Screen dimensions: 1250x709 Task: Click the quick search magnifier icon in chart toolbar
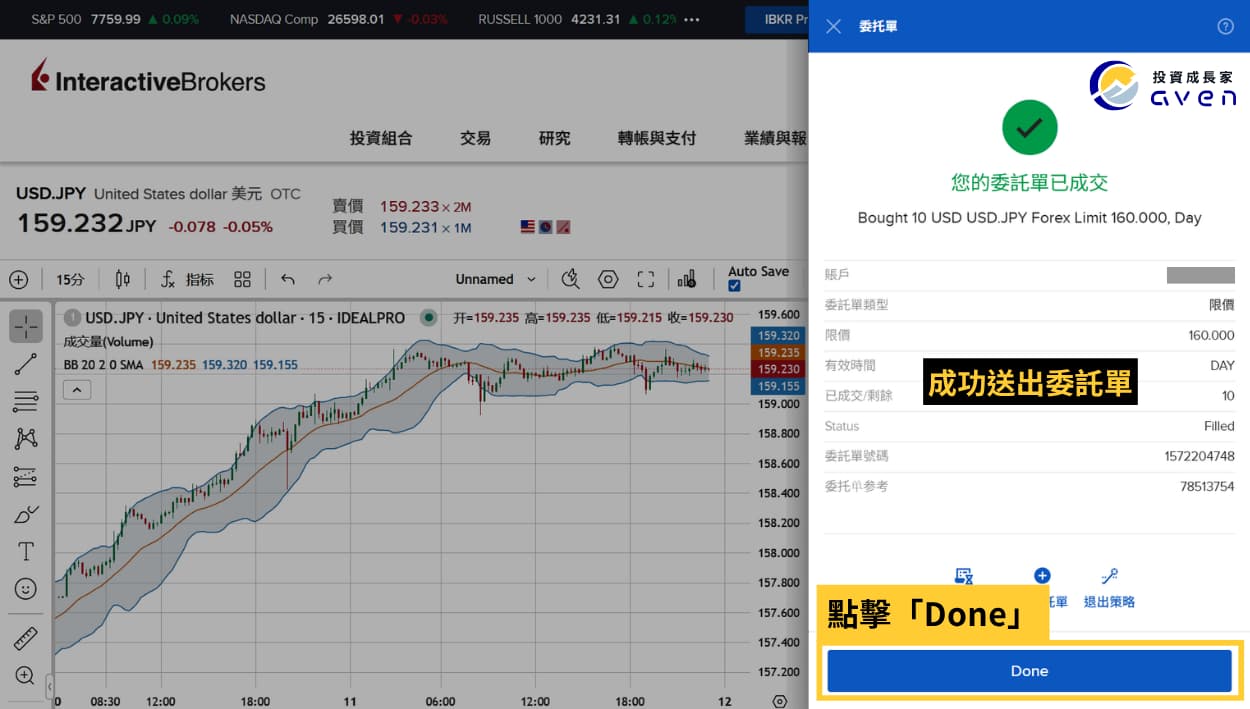click(x=570, y=280)
